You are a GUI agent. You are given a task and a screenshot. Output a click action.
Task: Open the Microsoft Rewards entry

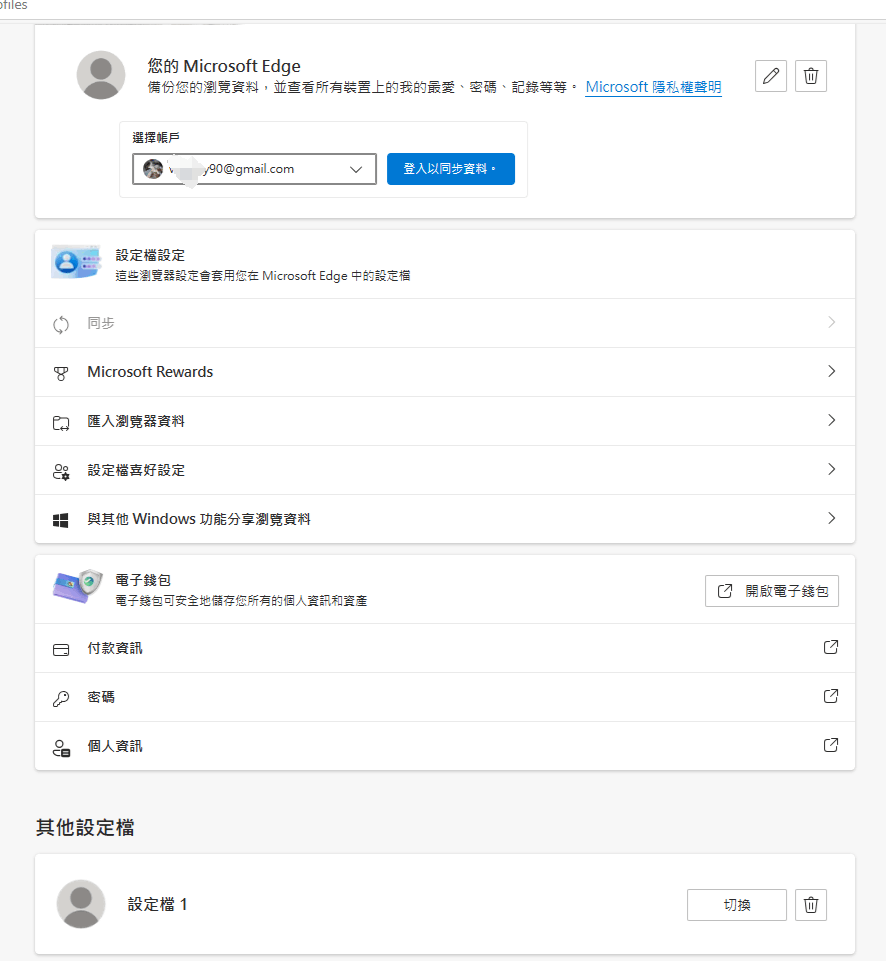coord(445,372)
